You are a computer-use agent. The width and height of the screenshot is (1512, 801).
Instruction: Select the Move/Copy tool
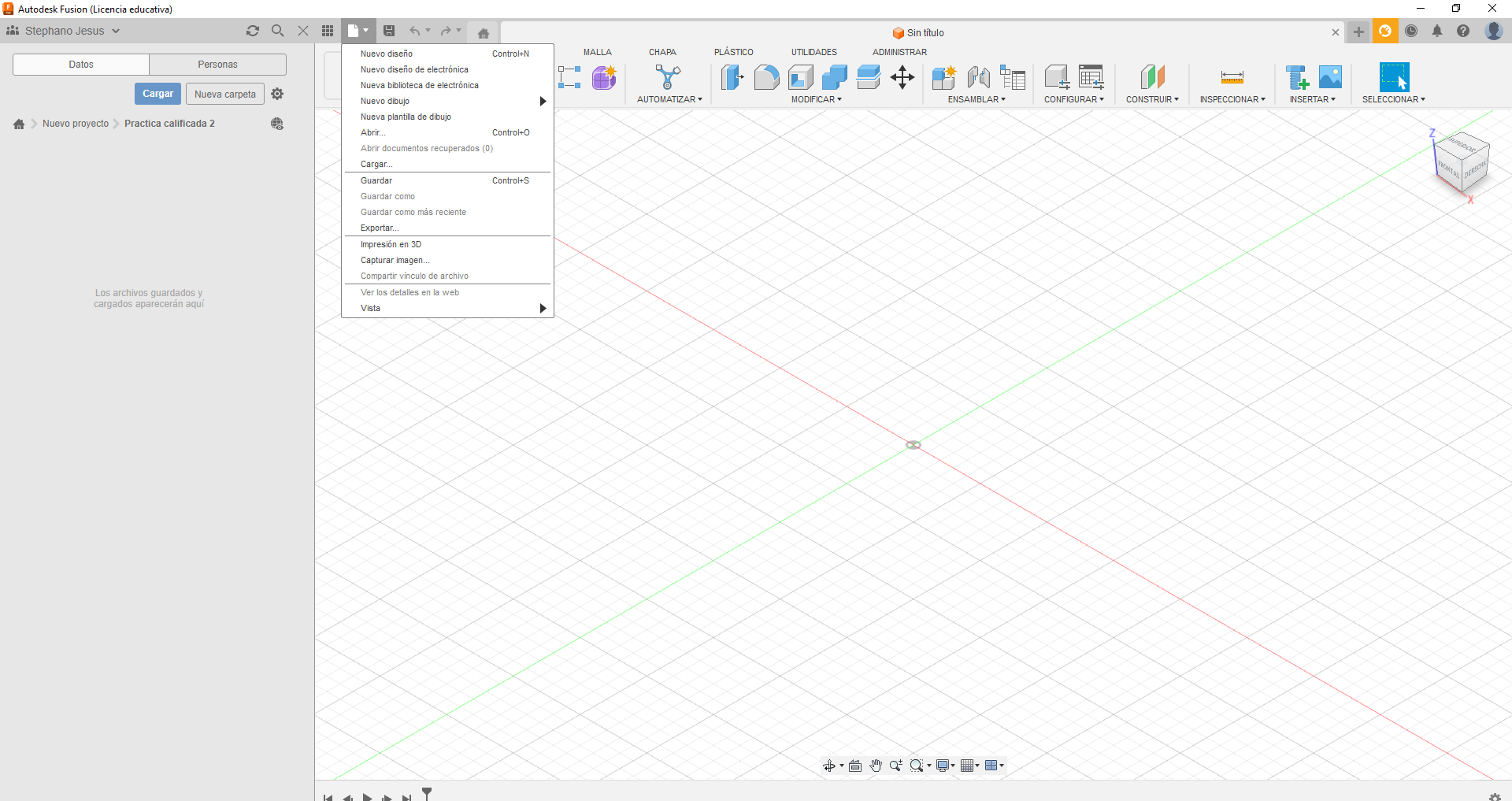point(902,77)
